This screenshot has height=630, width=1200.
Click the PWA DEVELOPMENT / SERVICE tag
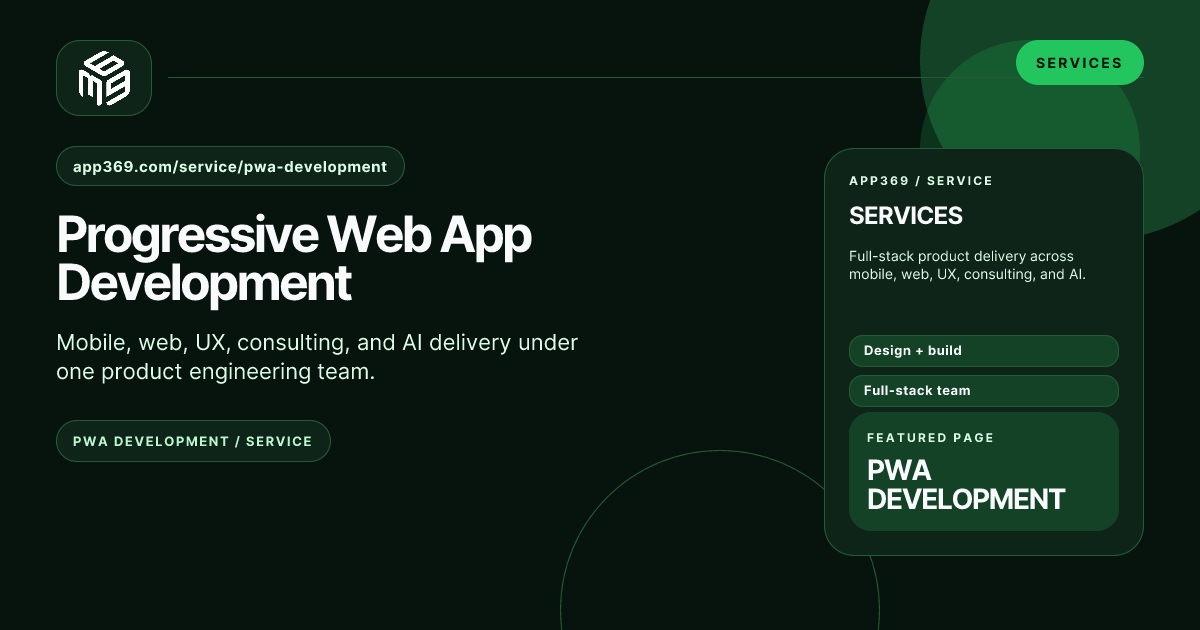(193, 441)
